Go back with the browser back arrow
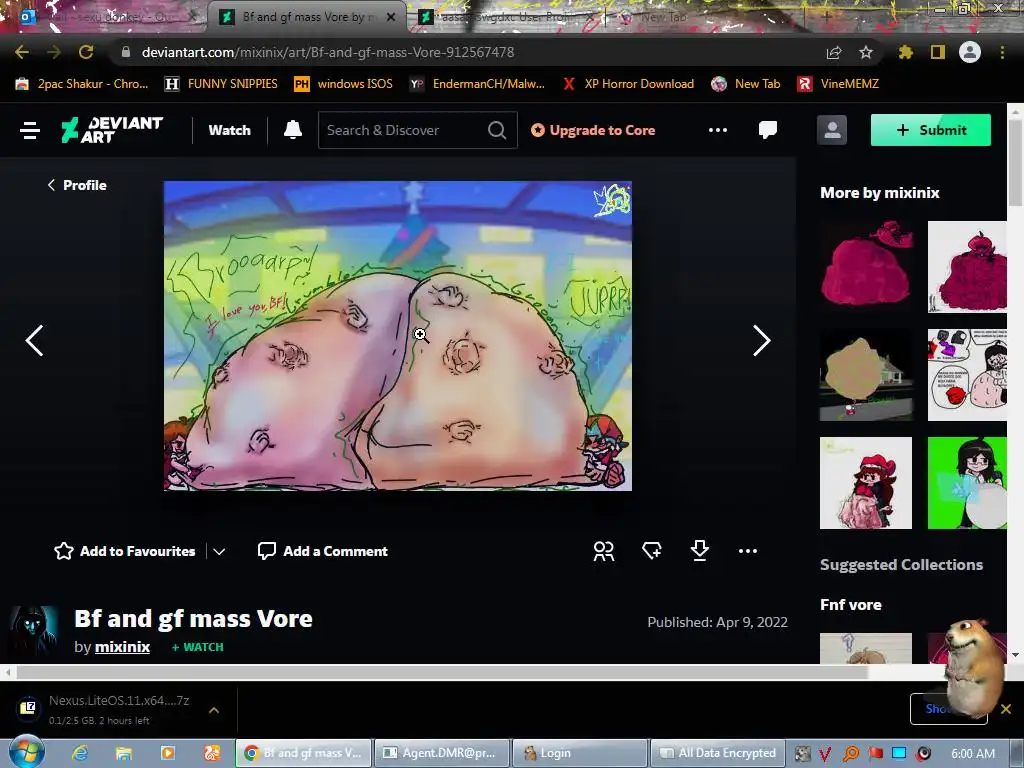Viewport: 1024px width, 768px height. [22, 52]
